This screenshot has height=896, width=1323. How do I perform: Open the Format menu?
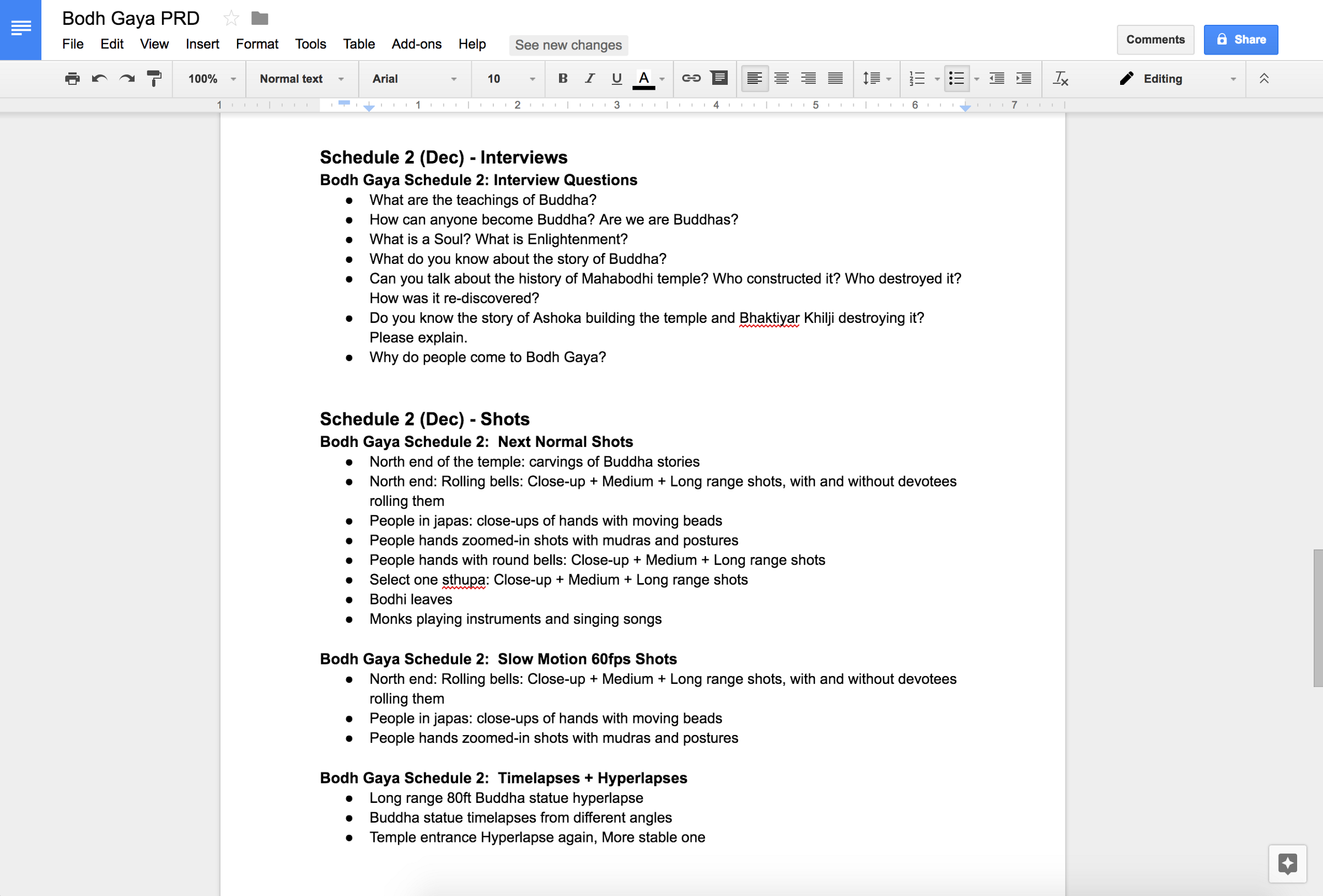pos(257,44)
